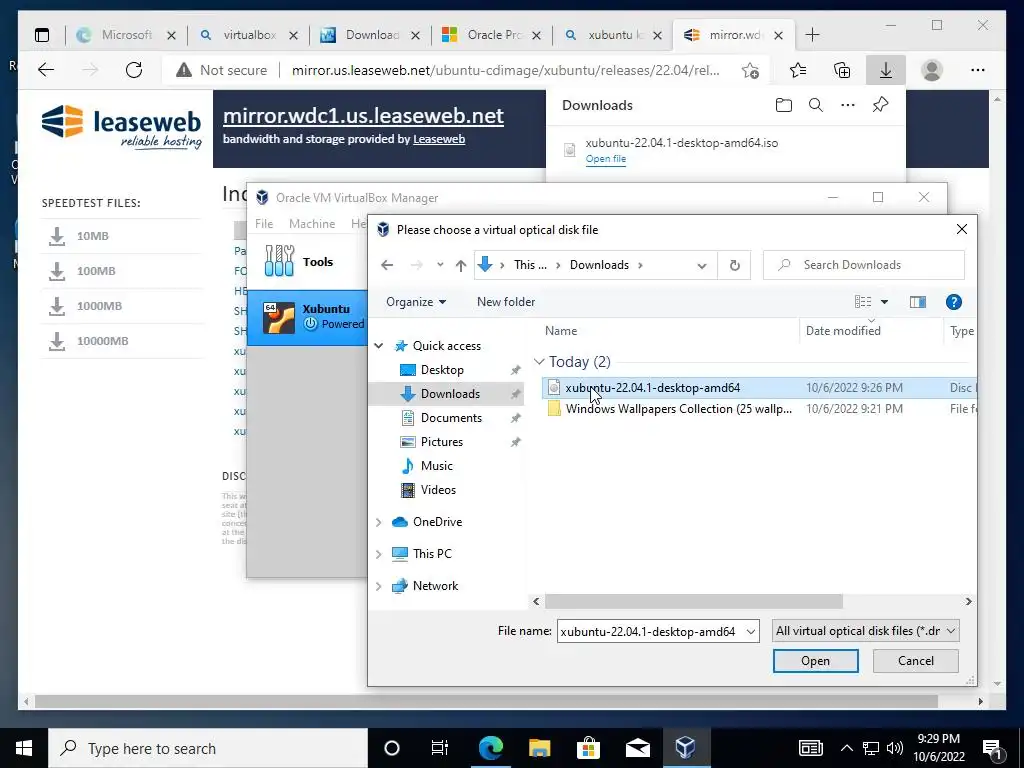This screenshot has width=1024, height=768.
Task: Open Edge settings and more menu
Action: pyautogui.click(x=978, y=70)
